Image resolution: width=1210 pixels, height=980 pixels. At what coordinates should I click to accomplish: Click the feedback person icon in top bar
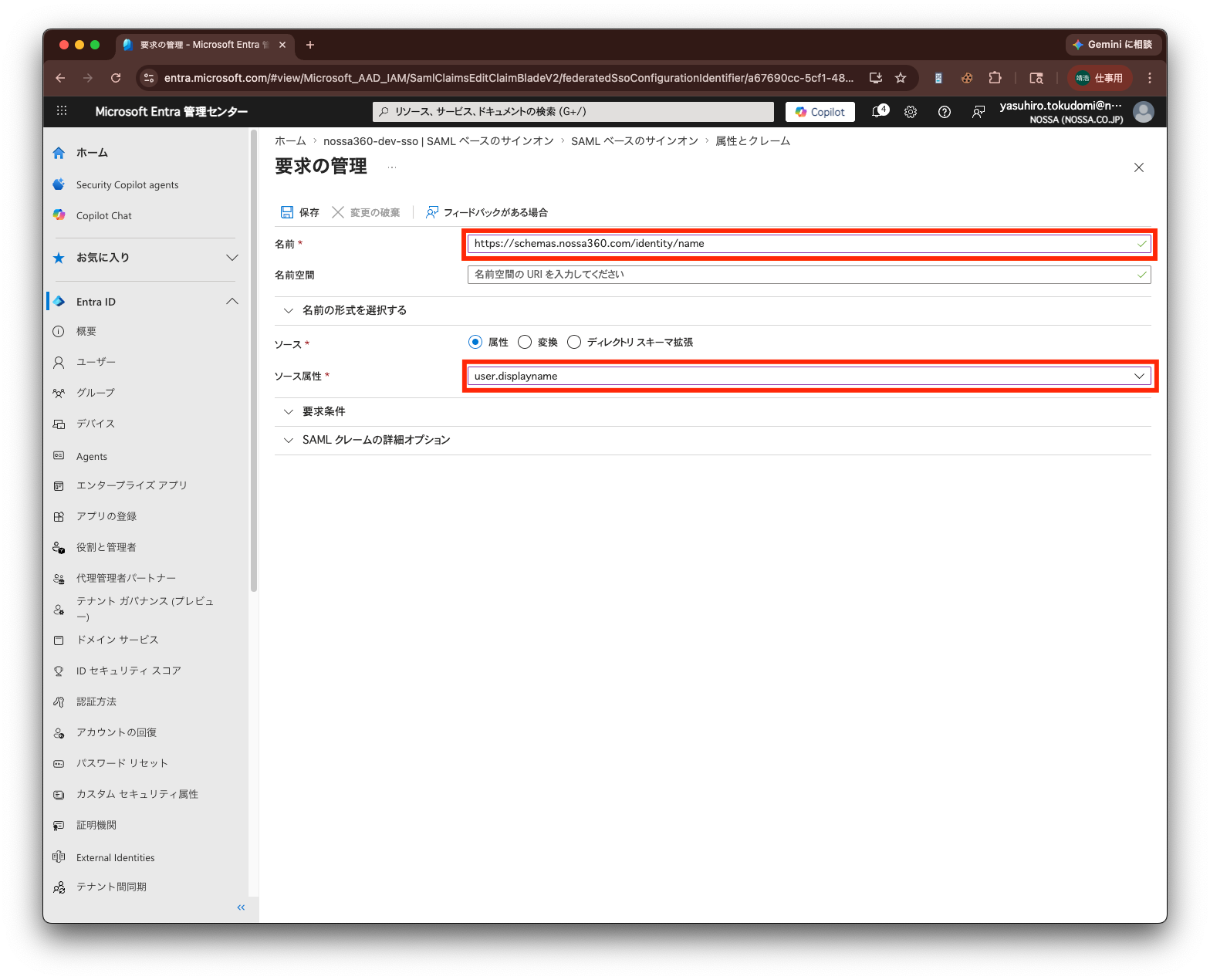(978, 112)
